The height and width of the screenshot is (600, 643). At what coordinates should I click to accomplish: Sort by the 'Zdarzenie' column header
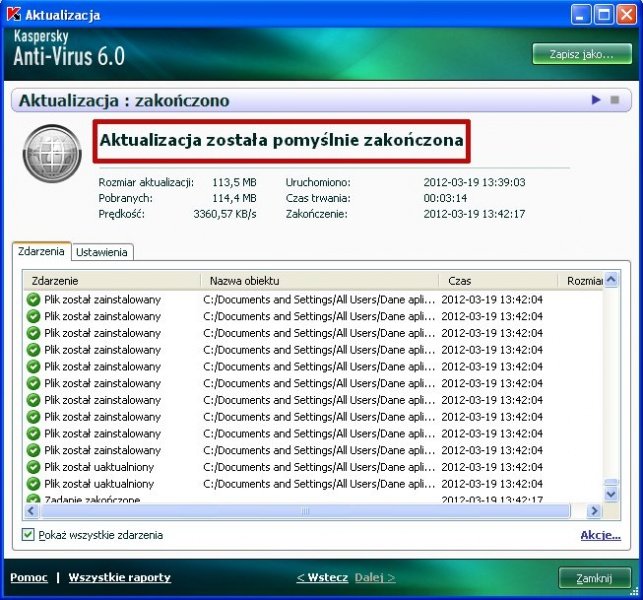[x=110, y=281]
